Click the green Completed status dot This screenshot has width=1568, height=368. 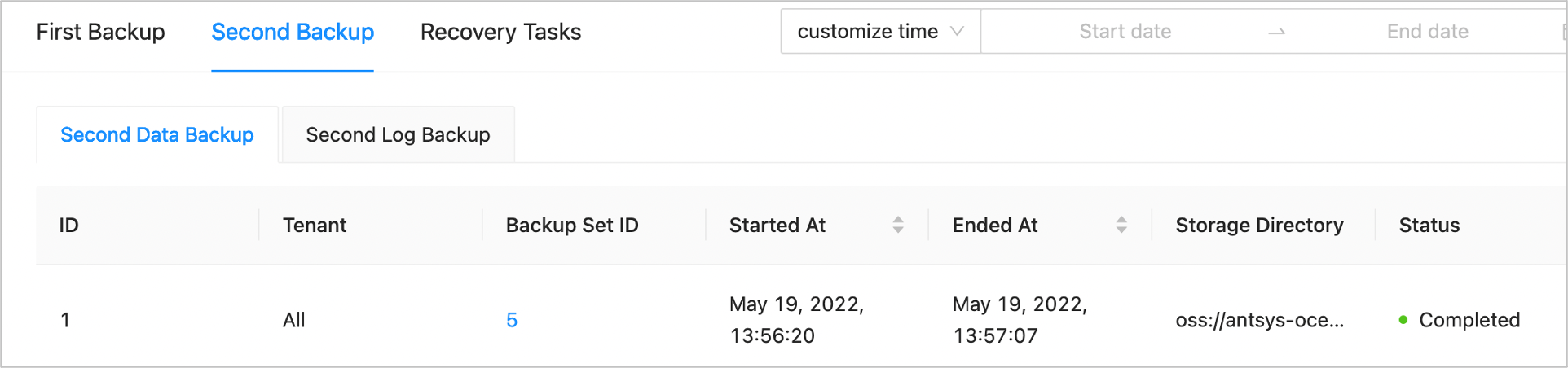click(1403, 320)
